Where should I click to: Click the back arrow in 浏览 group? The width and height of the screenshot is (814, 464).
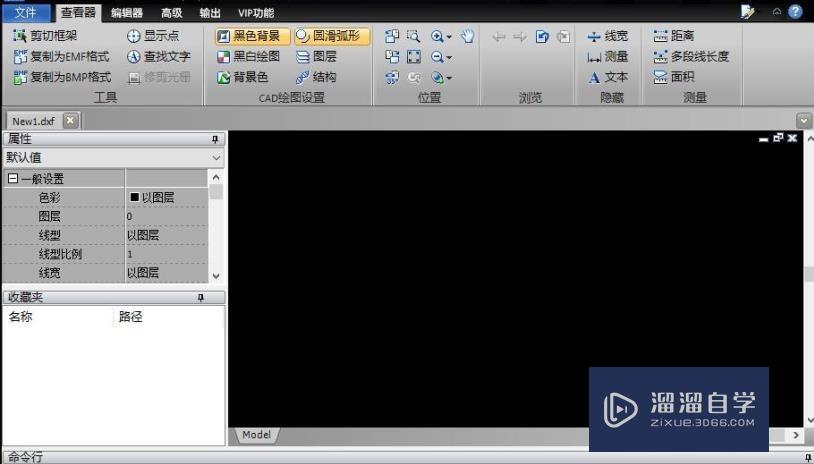498,36
